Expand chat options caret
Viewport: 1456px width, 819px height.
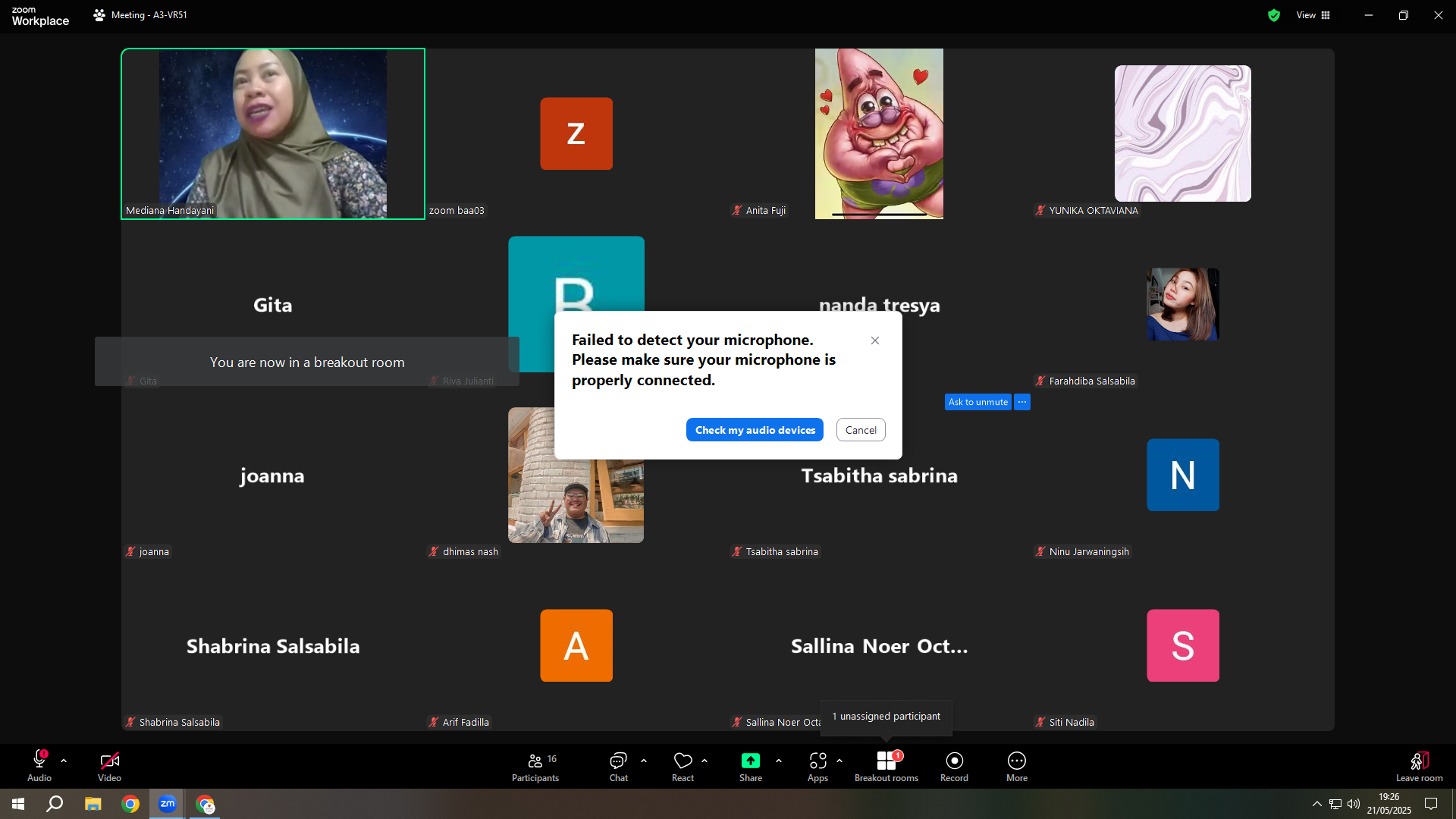tap(644, 761)
